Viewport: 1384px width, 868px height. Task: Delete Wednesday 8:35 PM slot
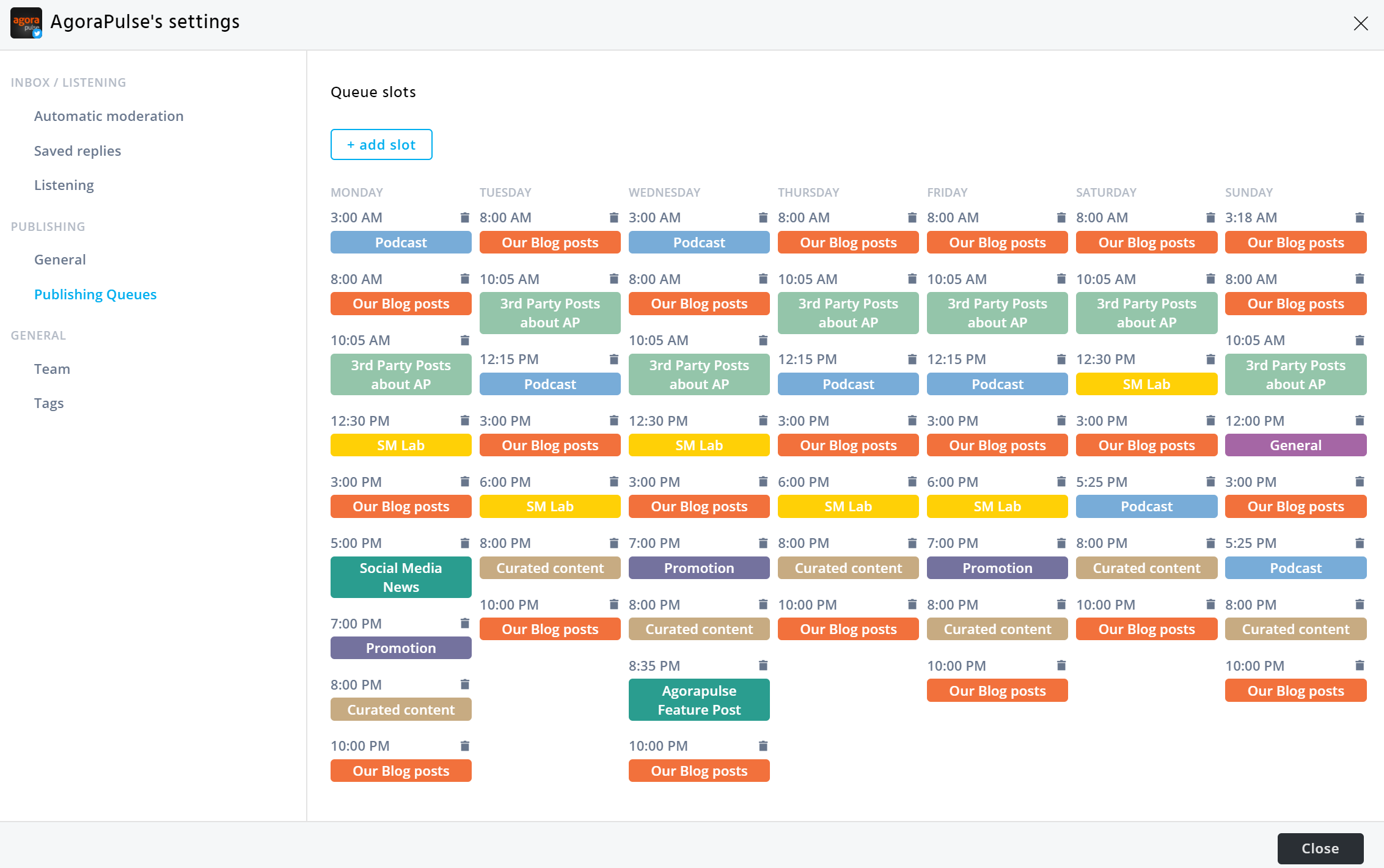(763, 665)
